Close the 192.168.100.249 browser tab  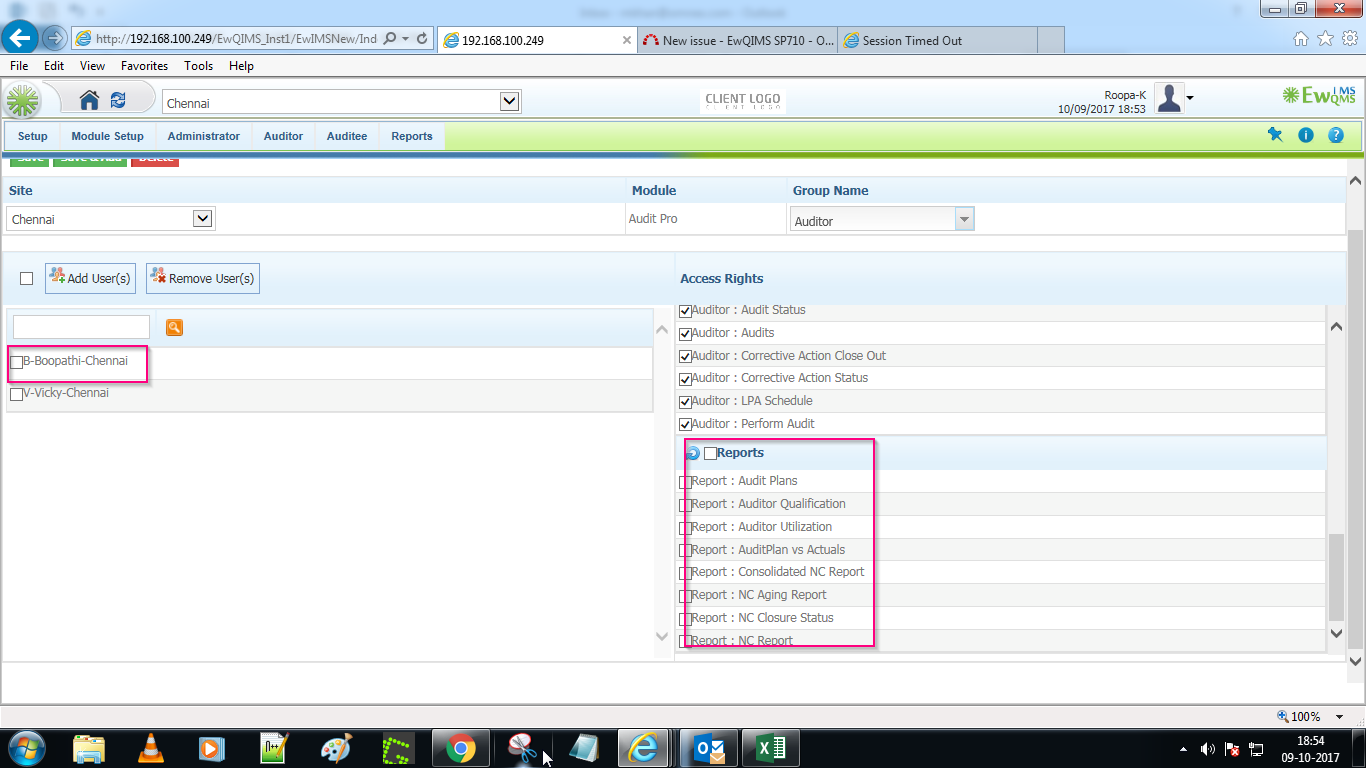[x=627, y=41]
